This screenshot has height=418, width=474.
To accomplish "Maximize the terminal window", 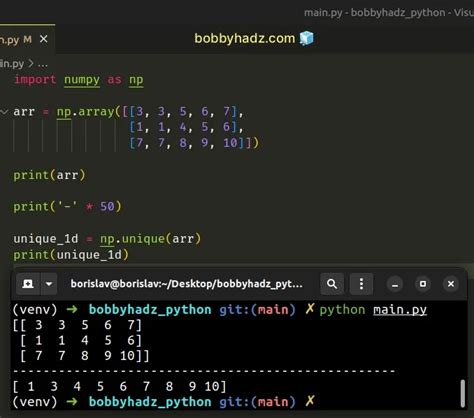I will click(x=423, y=284).
